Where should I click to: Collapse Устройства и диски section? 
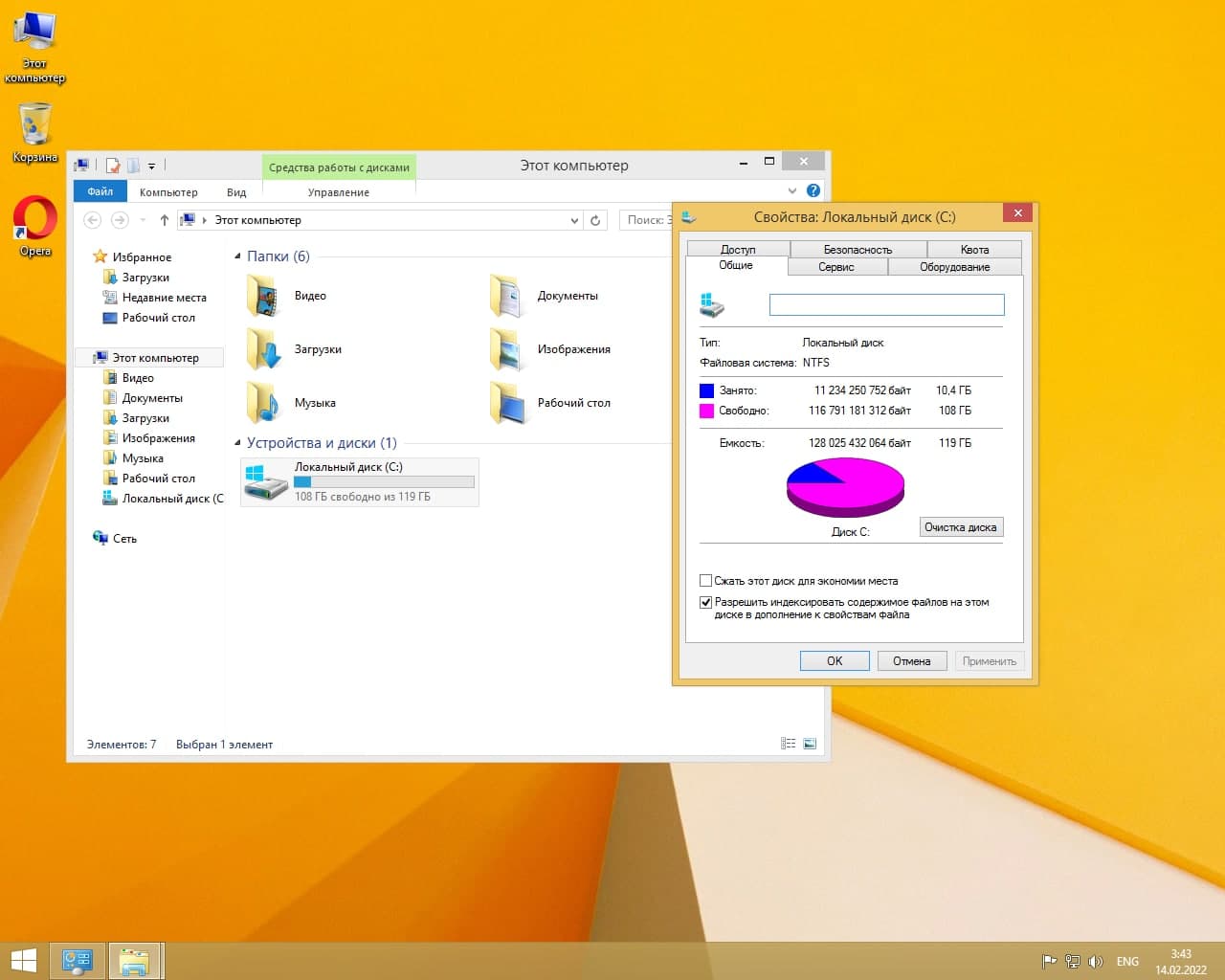(x=238, y=443)
